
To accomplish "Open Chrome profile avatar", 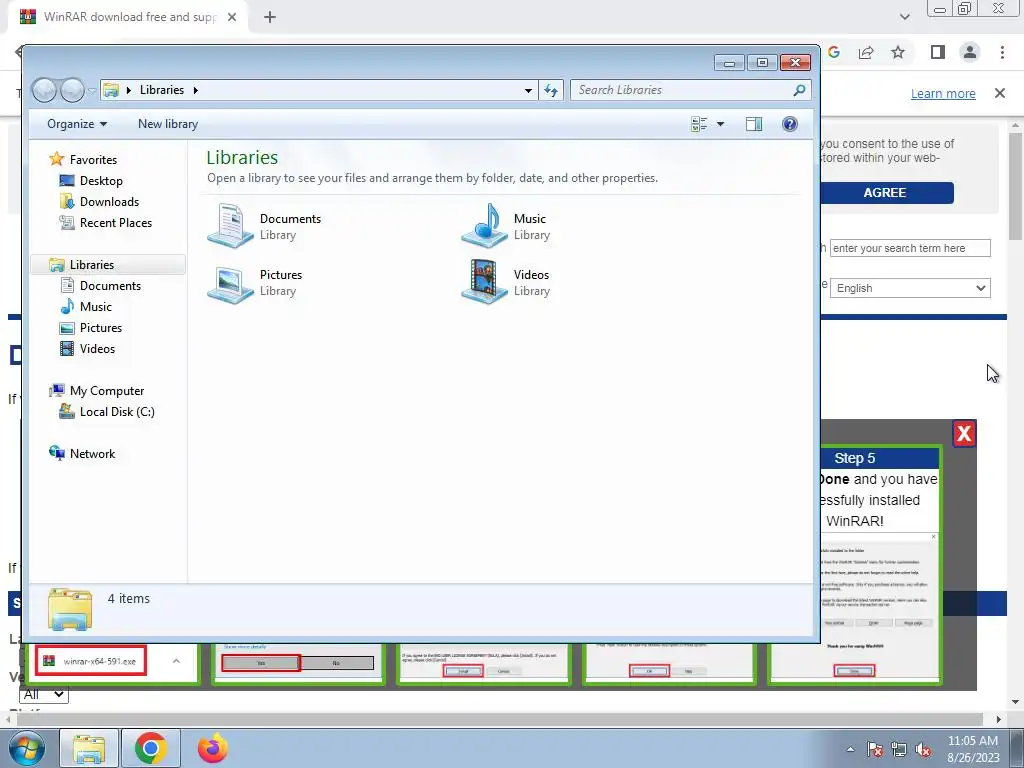I will click(970, 52).
